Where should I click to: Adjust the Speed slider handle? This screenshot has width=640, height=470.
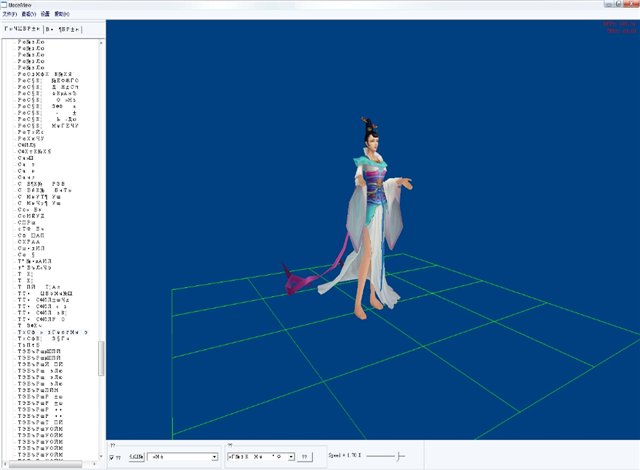point(399,456)
